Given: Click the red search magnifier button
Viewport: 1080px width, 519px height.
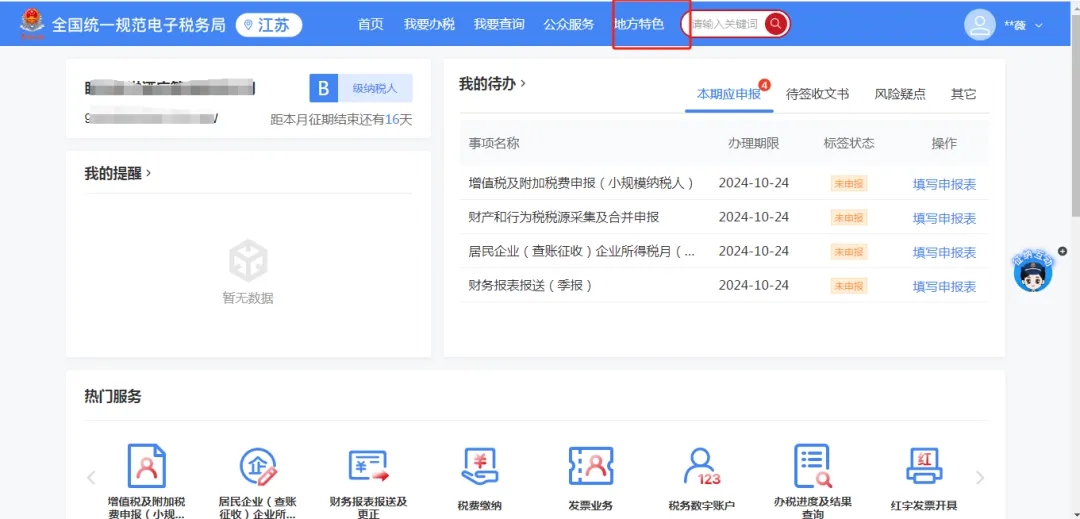Looking at the screenshot, I should coord(776,24).
